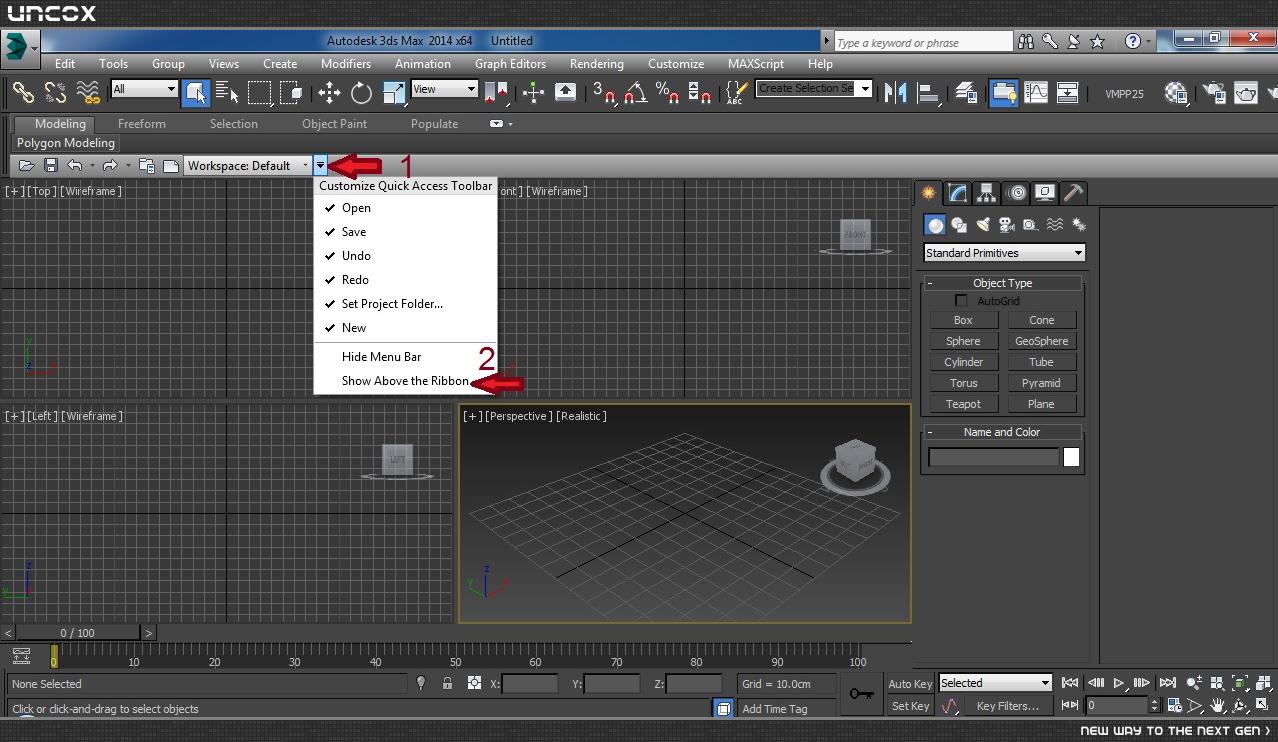Screen dimensions: 1278x742
Task: Toggle the Open item in dropdown menu
Action: (x=405, y=208)
